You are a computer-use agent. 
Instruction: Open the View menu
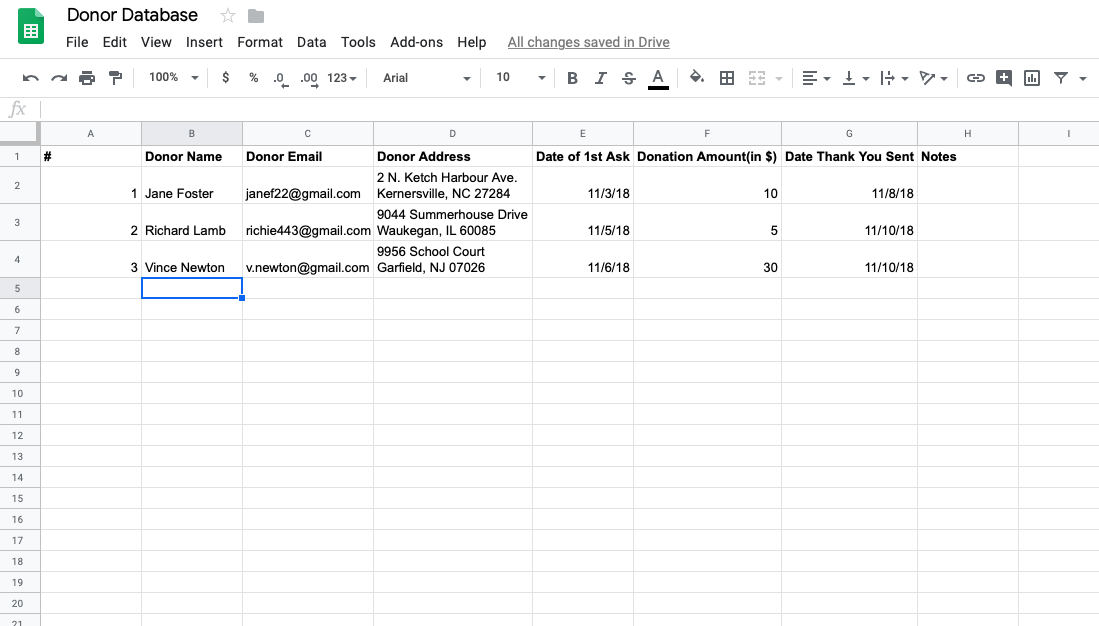[156, 42]
